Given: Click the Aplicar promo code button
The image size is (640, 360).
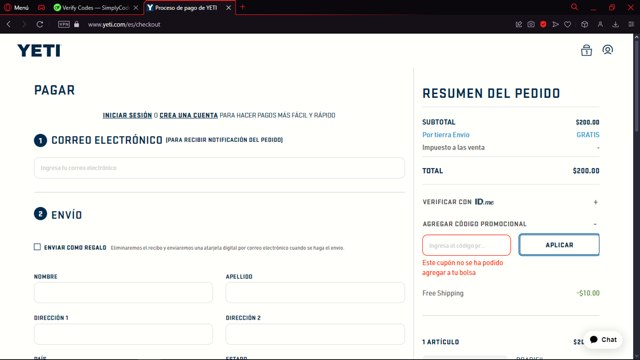Looking at the screenshot, I should [559, 245].
